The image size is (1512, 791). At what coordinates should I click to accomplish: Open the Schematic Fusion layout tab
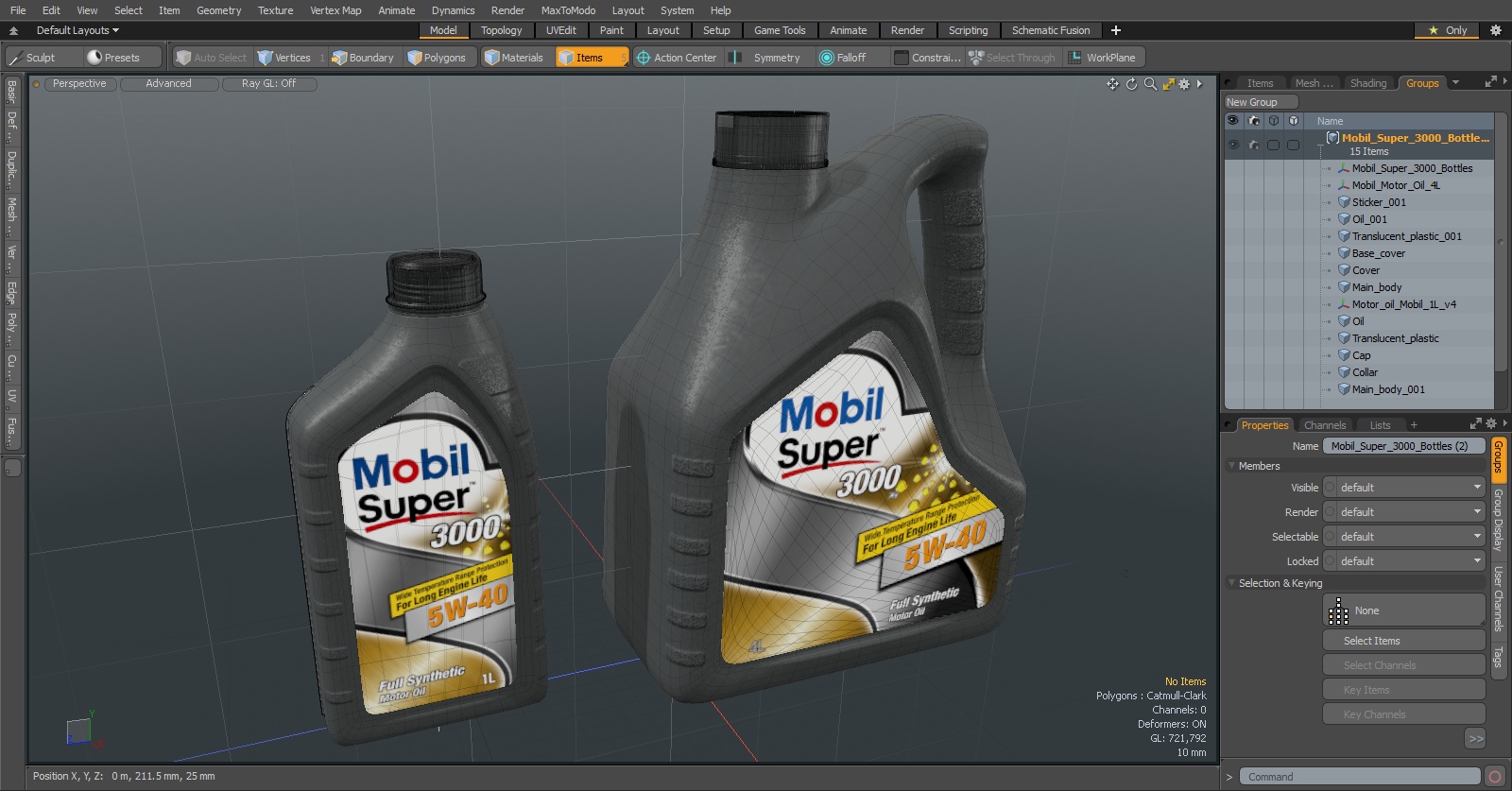1050,30
